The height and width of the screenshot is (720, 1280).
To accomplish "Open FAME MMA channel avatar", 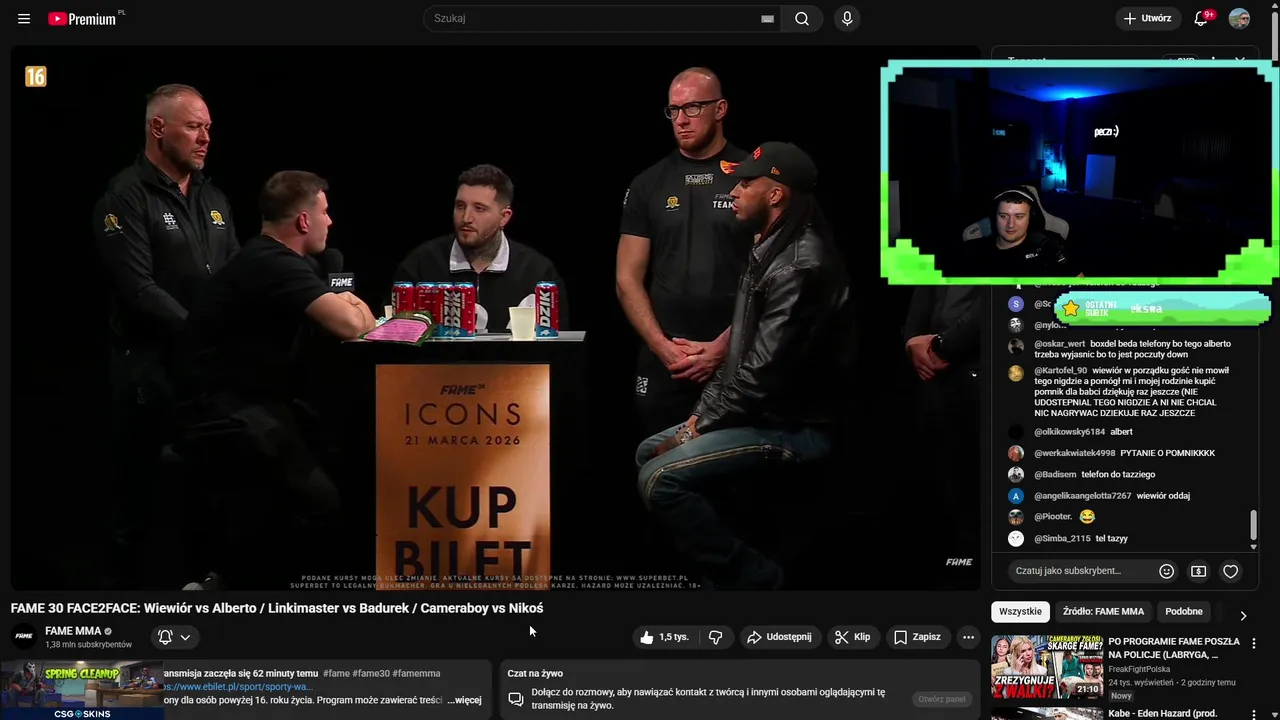I will click(24, 637).
